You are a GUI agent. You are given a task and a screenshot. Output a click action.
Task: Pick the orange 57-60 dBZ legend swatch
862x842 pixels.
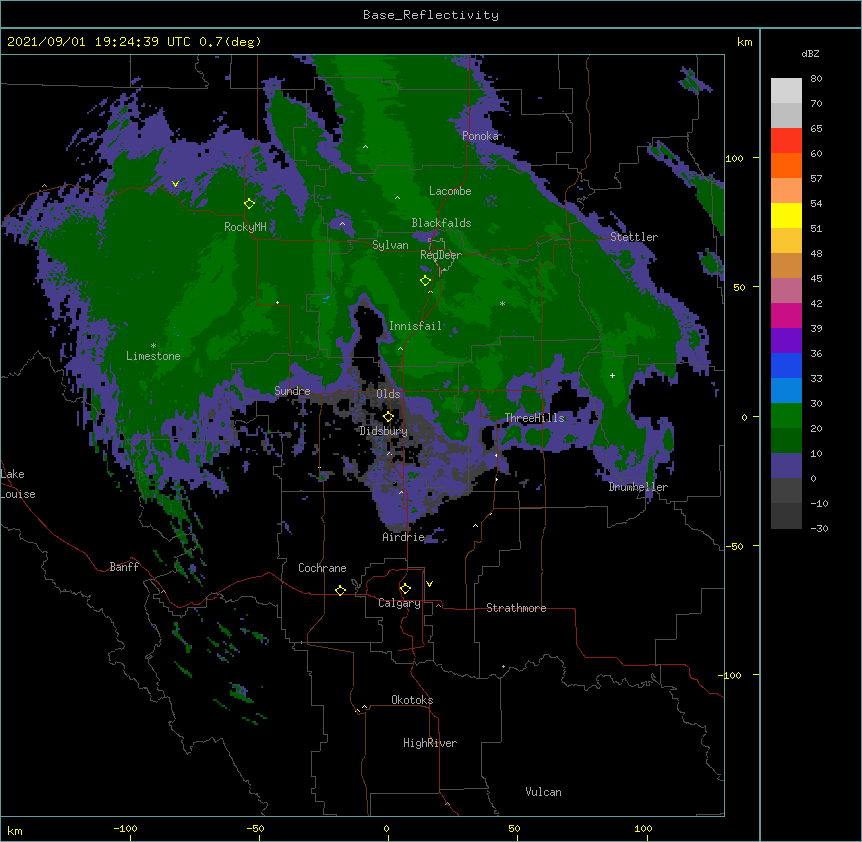(786, 165)
